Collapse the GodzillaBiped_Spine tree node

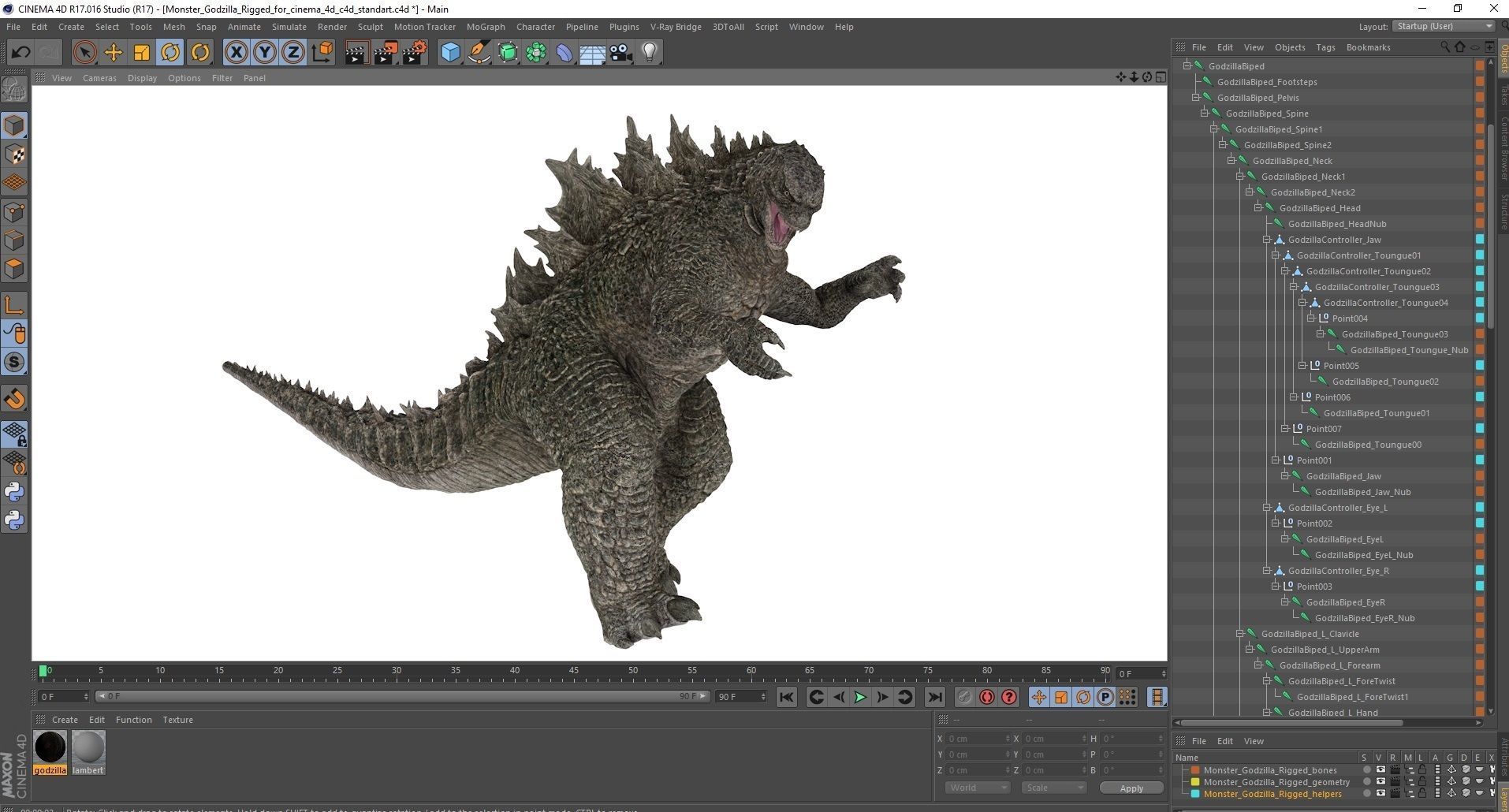[1205, 114]
